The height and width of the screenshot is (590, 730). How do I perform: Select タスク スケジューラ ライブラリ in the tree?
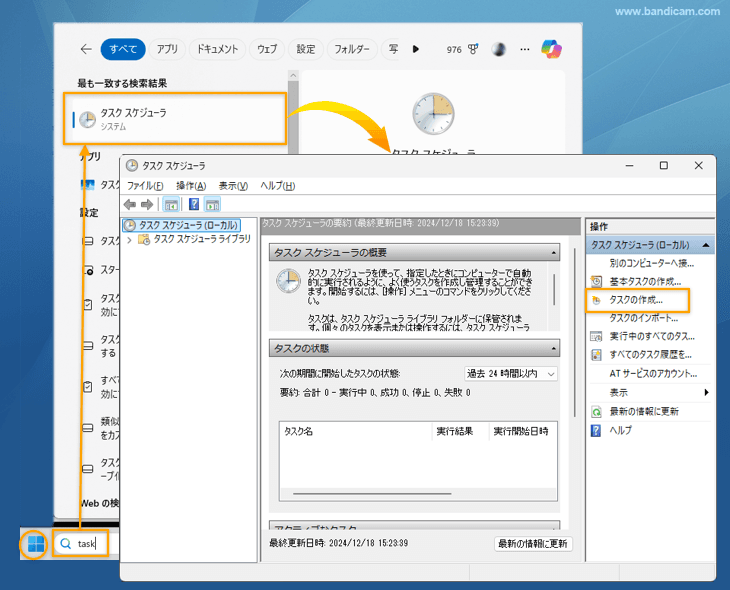pyautogui.click(x=202, y=239)
